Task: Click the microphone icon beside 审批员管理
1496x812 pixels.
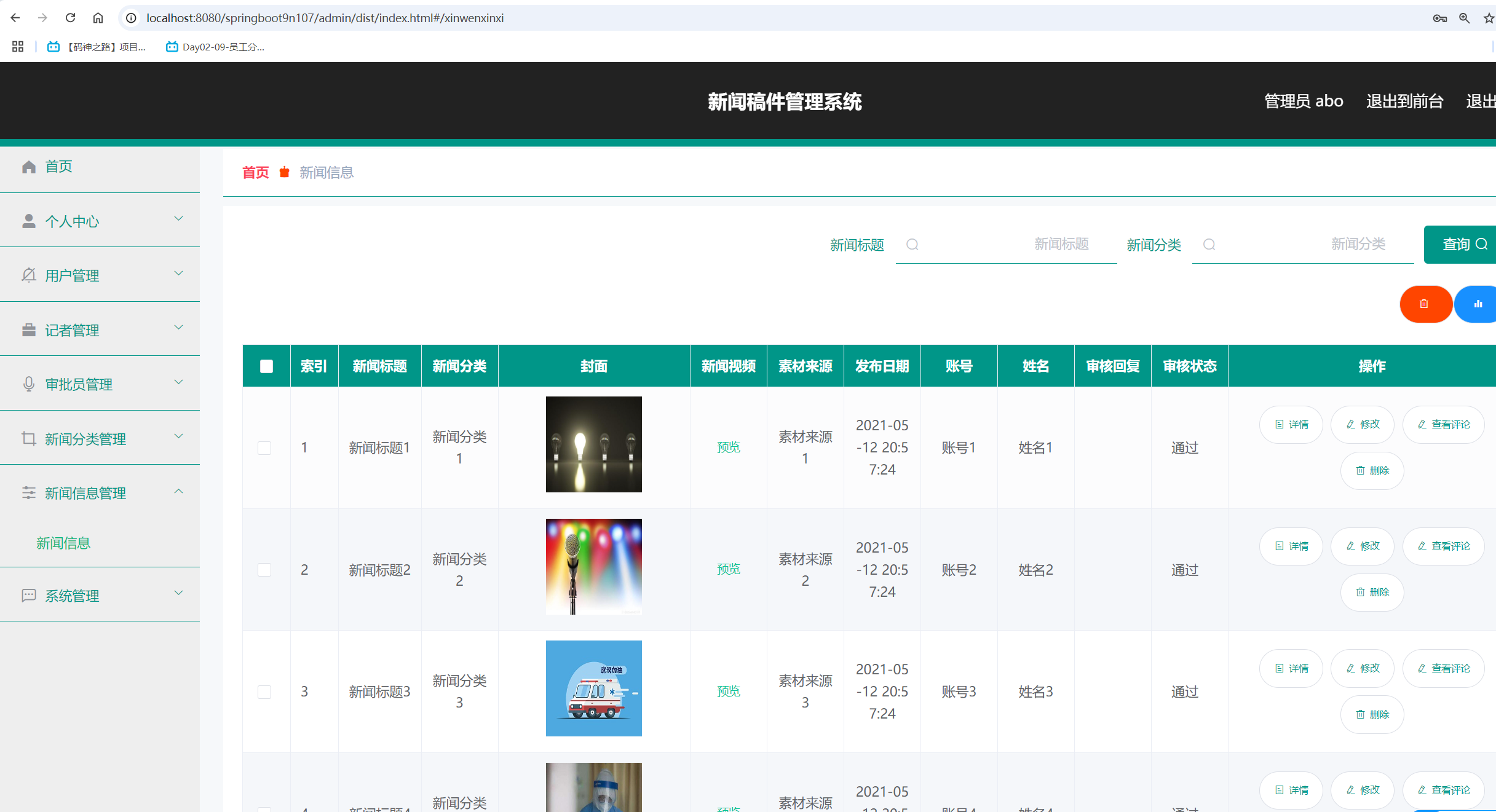Action: pos(29,384)
